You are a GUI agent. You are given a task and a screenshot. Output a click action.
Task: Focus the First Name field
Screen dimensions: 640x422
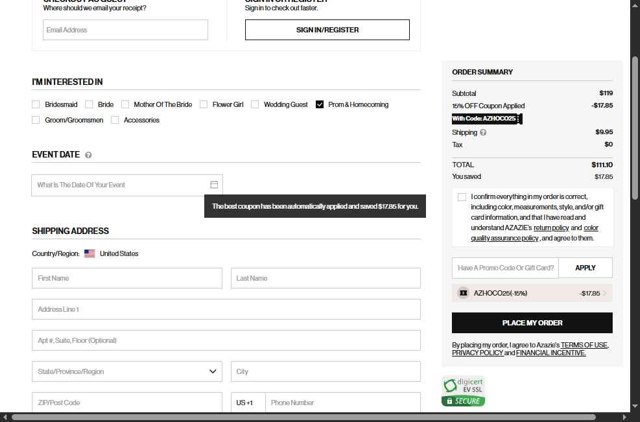127,278
